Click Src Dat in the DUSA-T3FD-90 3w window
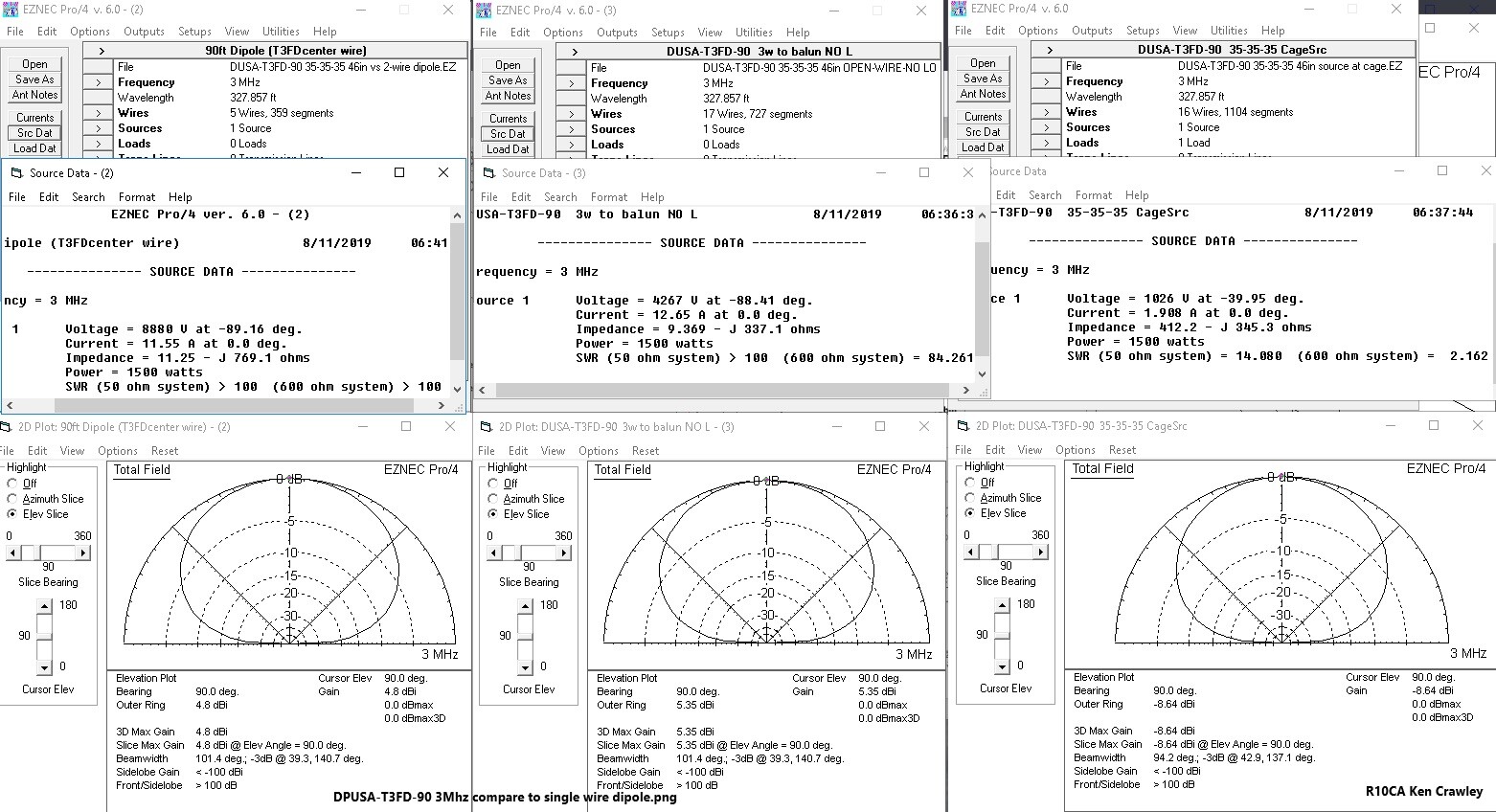Screen dimensions: 1496x812 point(507,133)
